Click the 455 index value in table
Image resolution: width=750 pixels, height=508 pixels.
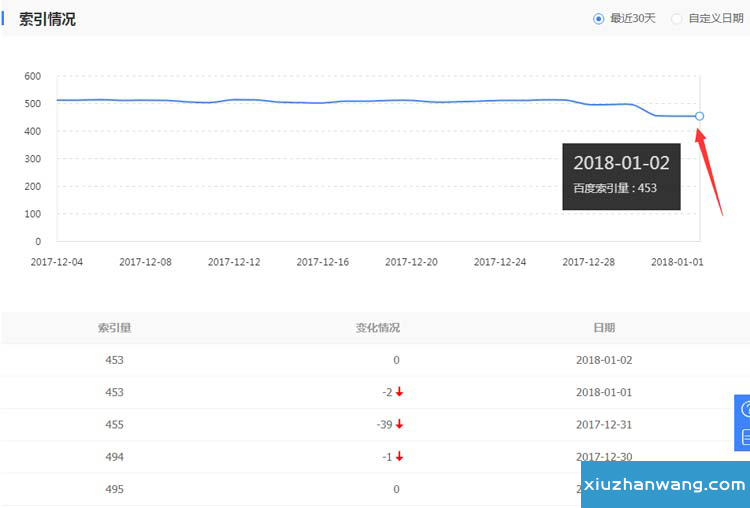pyautogui.click(x=114, y=425)
